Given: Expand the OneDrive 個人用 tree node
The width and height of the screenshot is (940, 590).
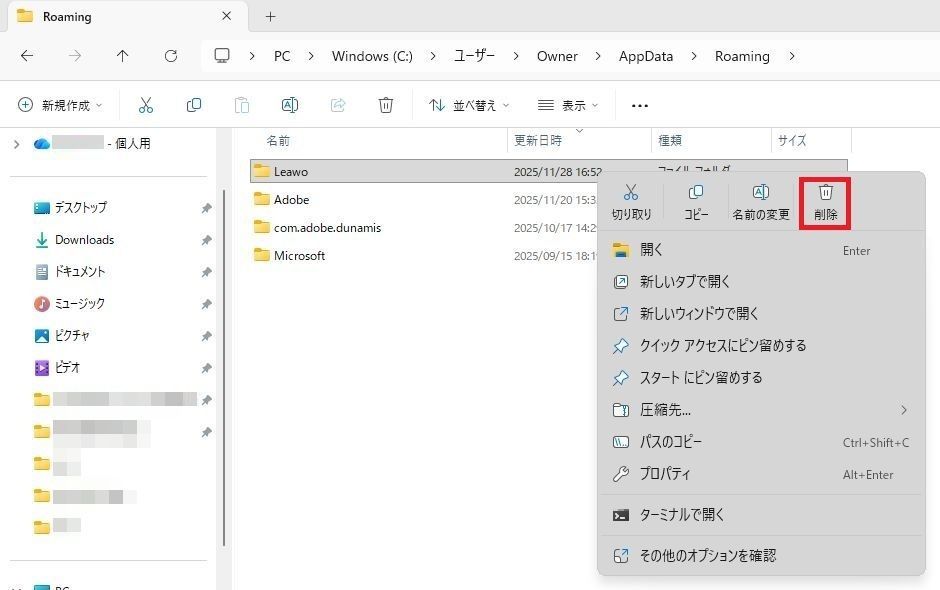Looking at the screenshot, I should point(16,144).
